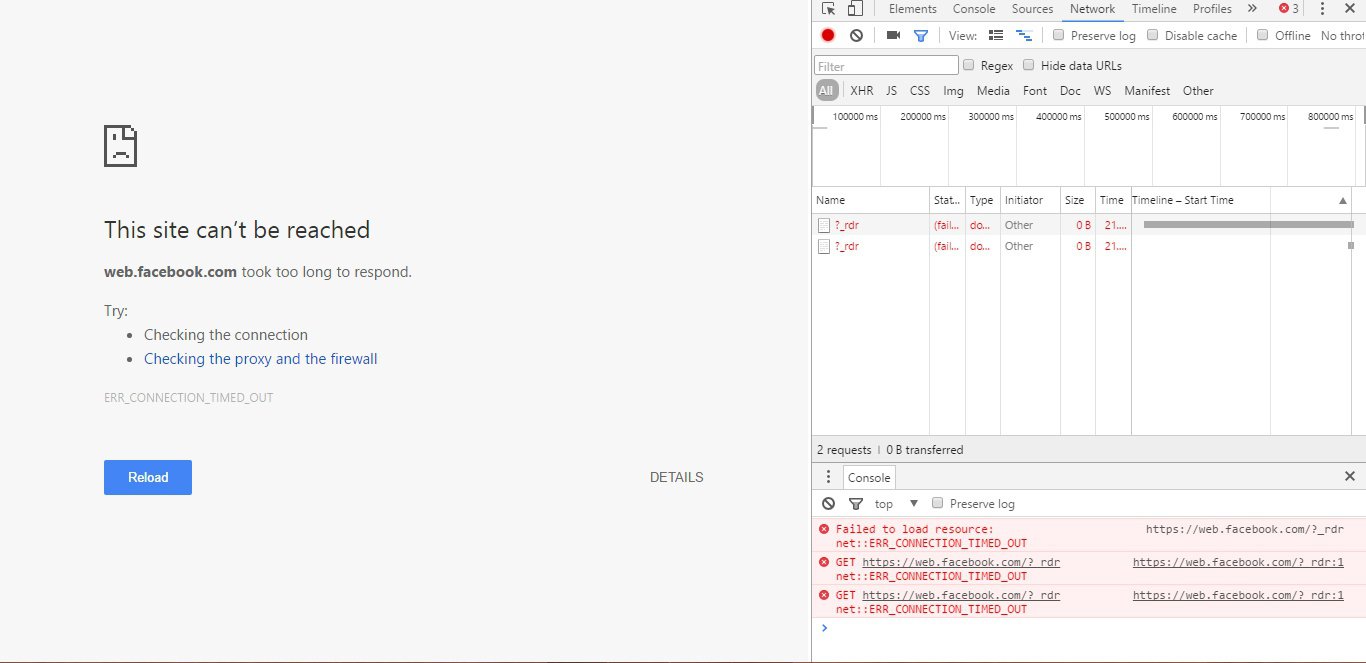Viewport: 1366px width, 663px height.
Task: Click the red error count badge
Action: click(1289, 9)
